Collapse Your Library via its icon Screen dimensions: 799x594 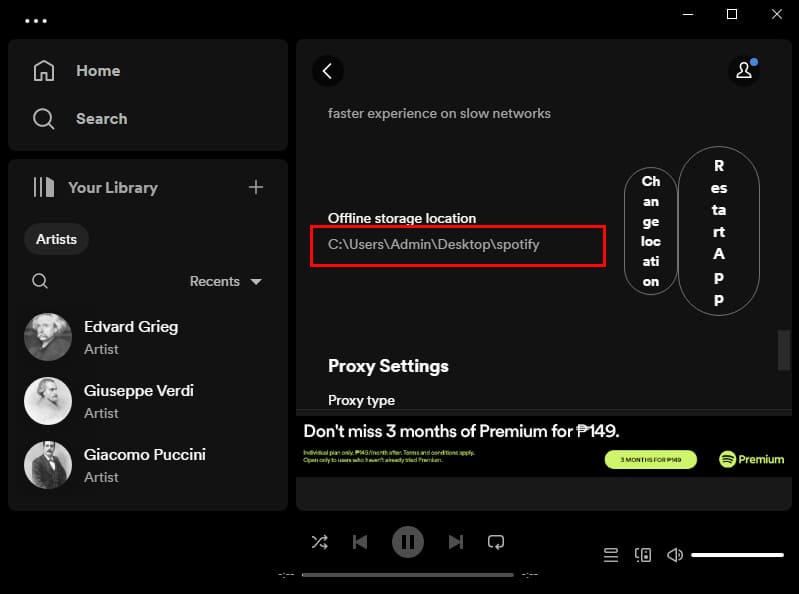[44, 187]
